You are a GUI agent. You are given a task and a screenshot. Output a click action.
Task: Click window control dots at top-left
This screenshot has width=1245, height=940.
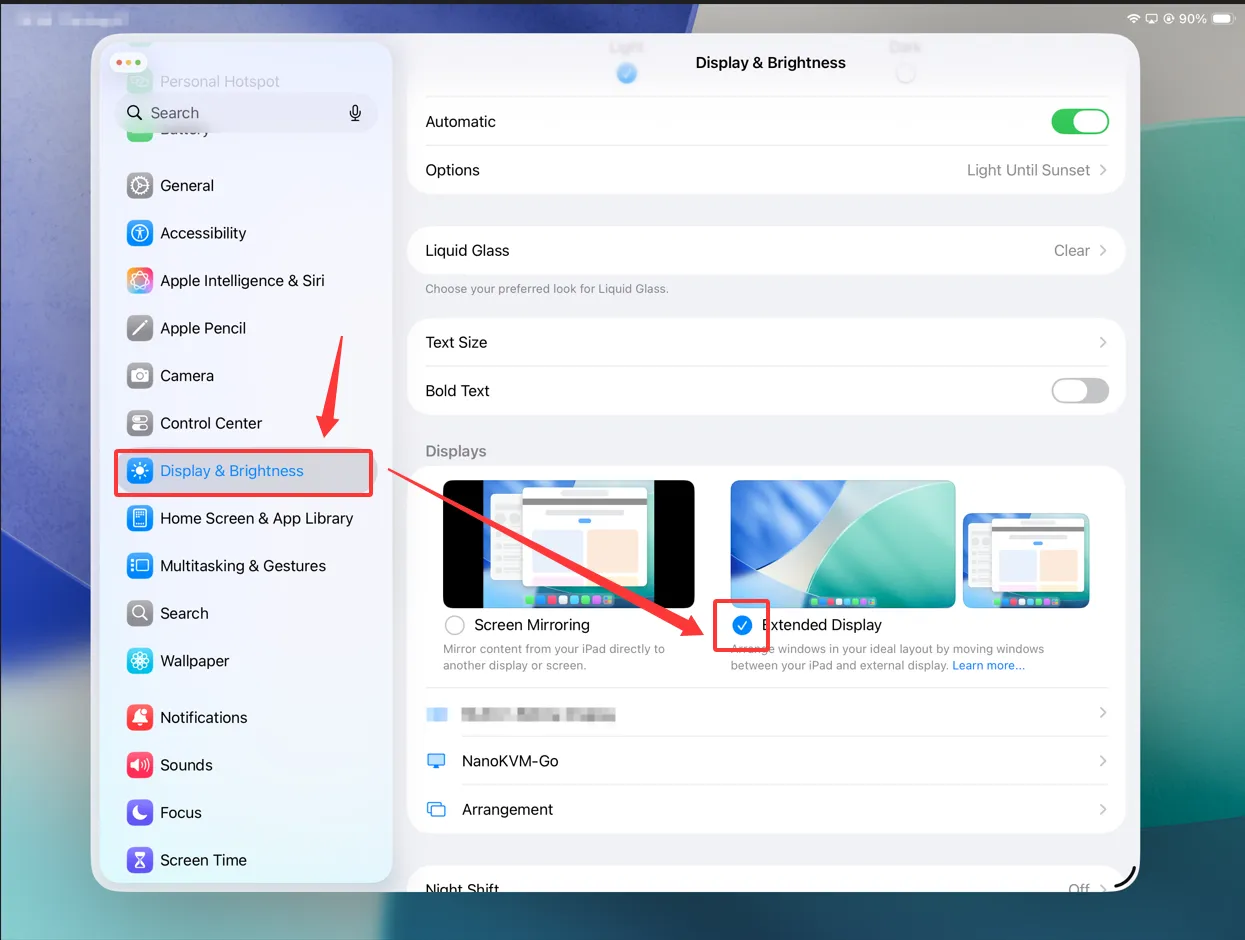point(129,62)
